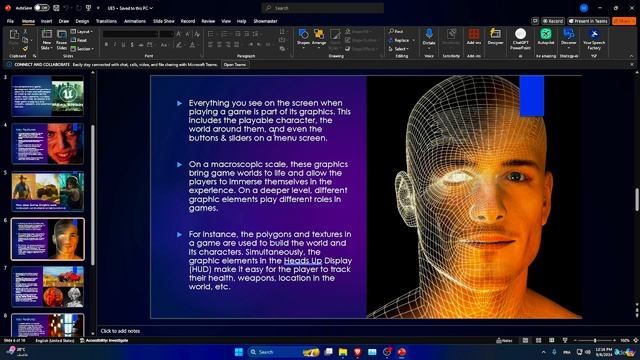Increase font size with the larger A
640x360 pixels.
[x=179, y=34]
